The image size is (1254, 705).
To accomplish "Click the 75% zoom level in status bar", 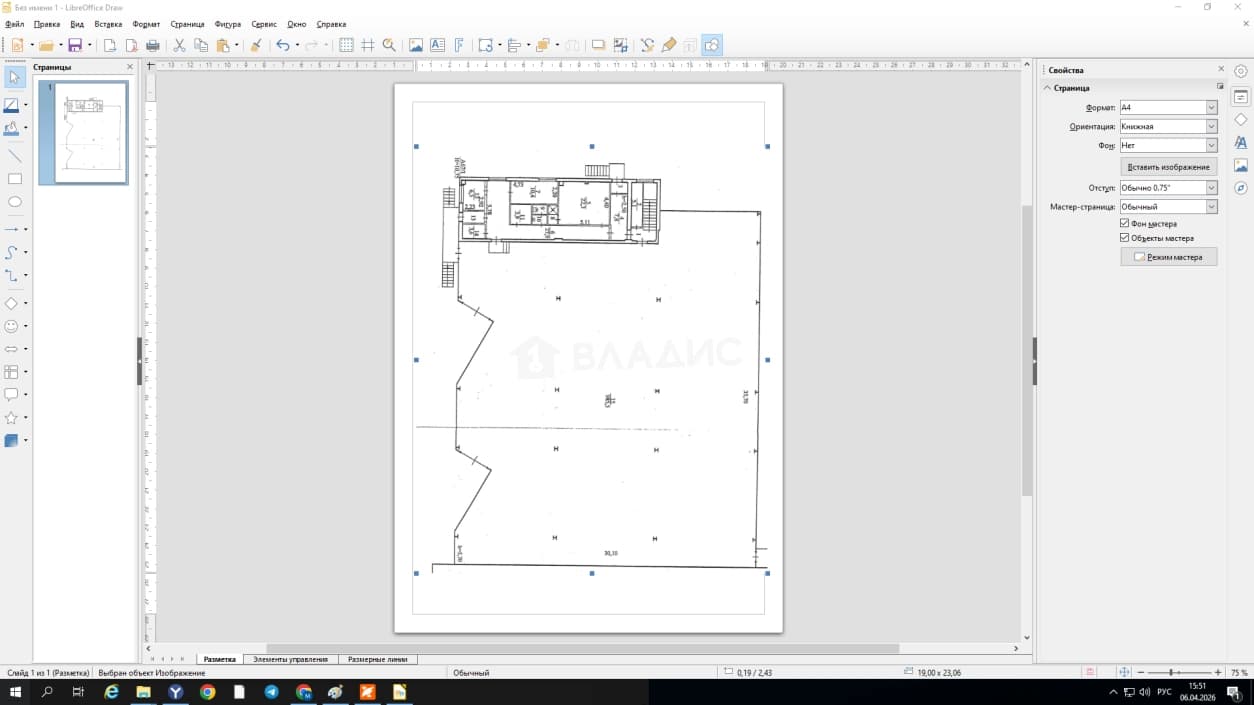I will [x=1239, y=673].
